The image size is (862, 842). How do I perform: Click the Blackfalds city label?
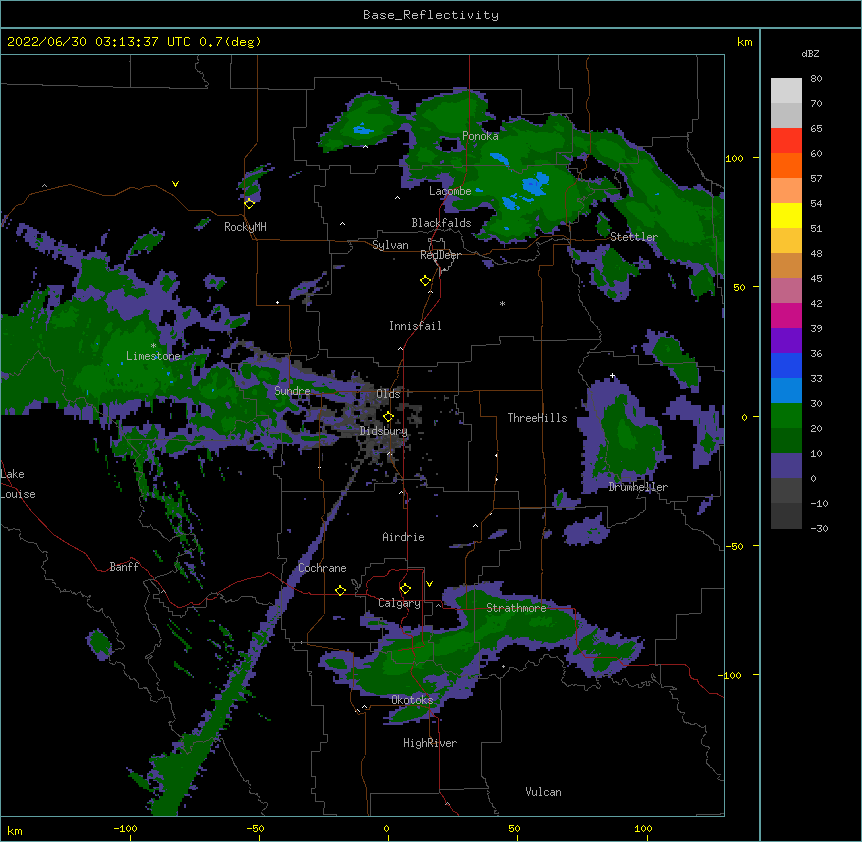pyautogui.click(x=441, y=223)
